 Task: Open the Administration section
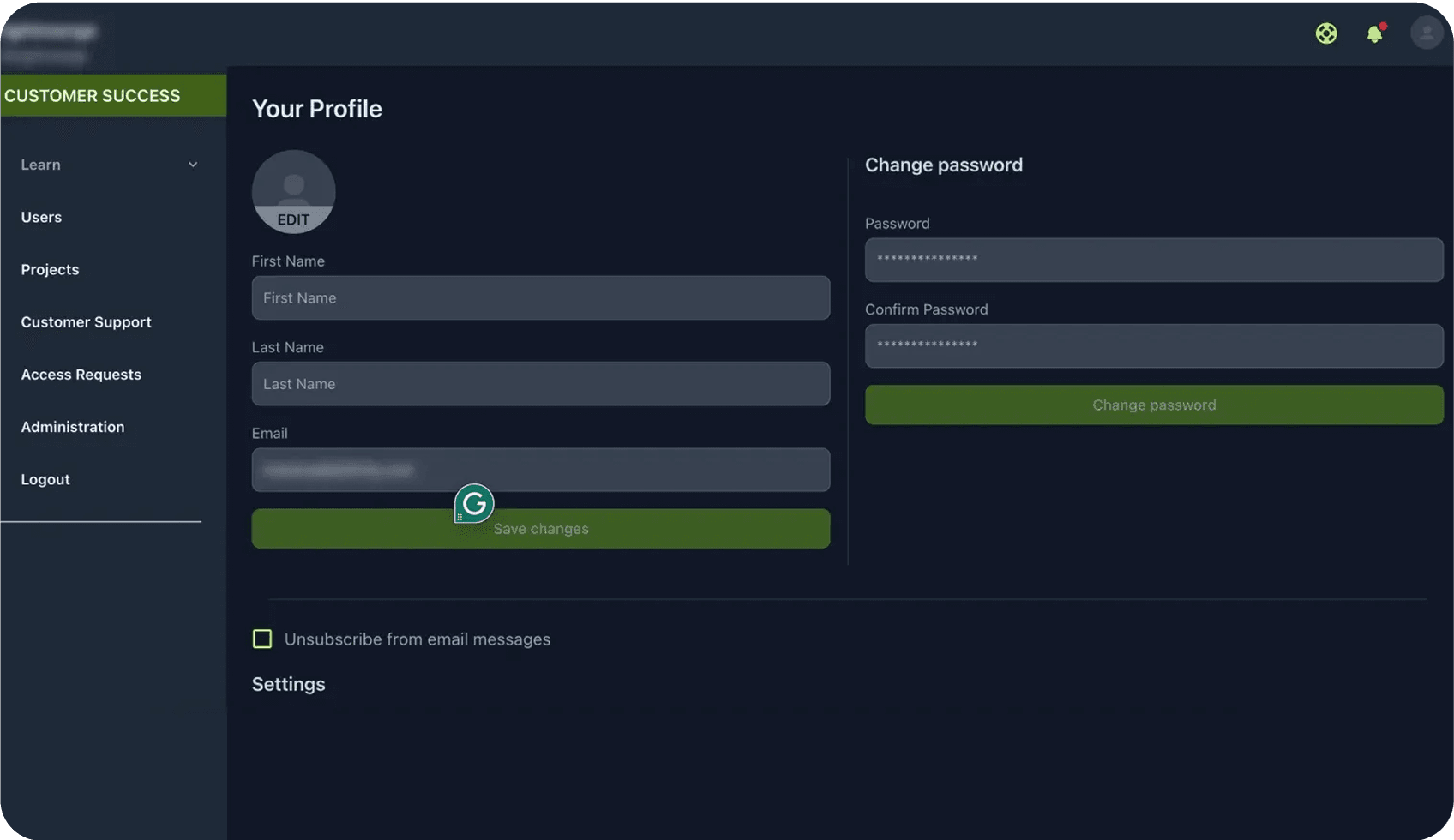[x=73, y=427]
